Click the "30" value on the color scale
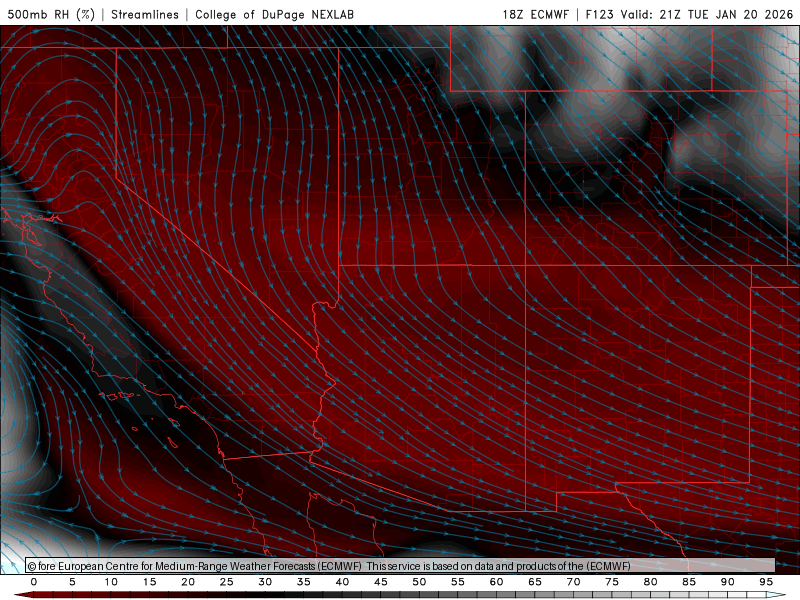 click(x=265, y=582)
